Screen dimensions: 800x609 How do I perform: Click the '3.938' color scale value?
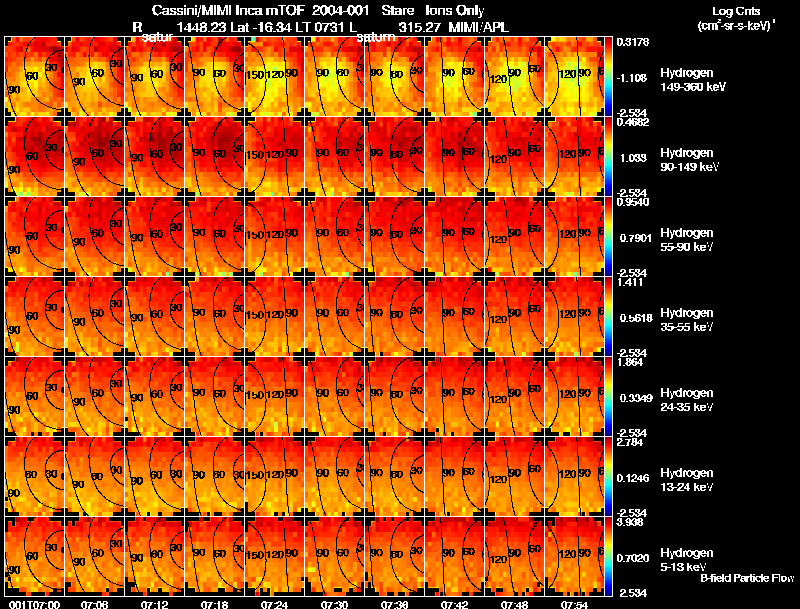(631, 522)
